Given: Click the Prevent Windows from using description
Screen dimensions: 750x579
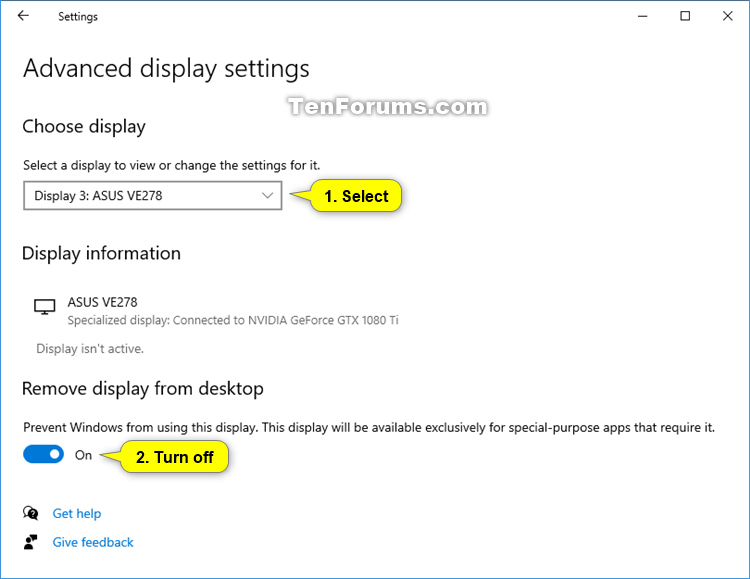Looking at the screenshot, I should (369, 427).
